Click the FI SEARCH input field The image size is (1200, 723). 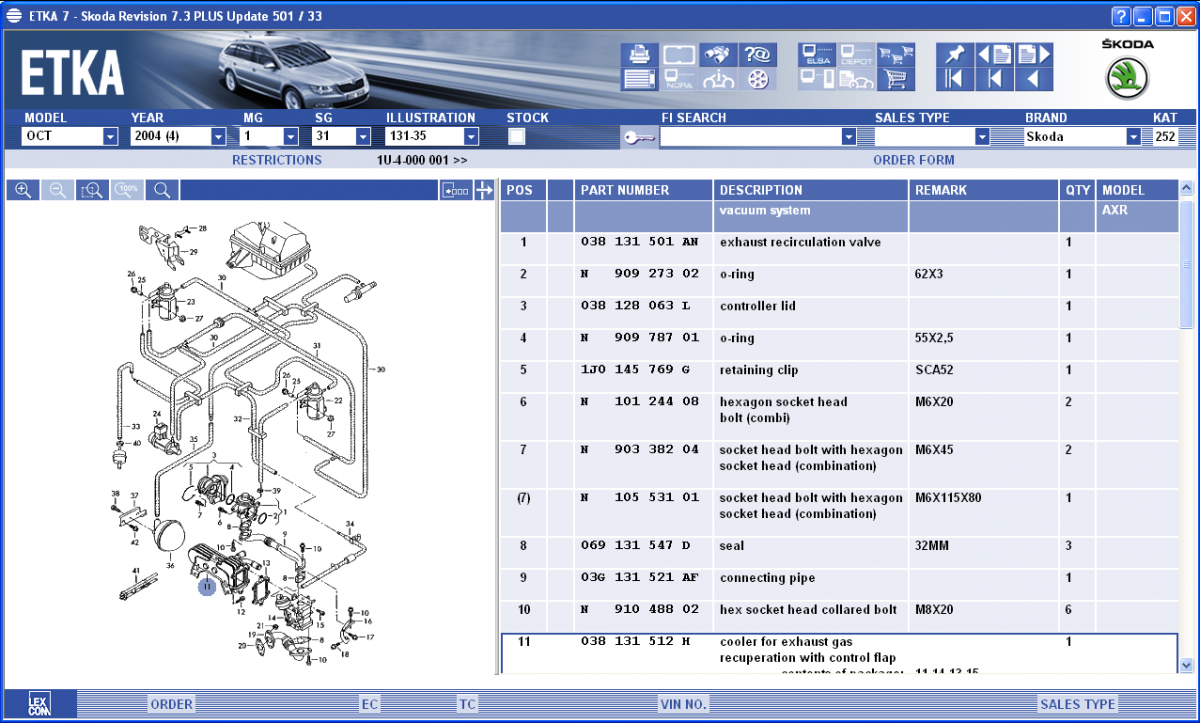[x=751, y=137]
